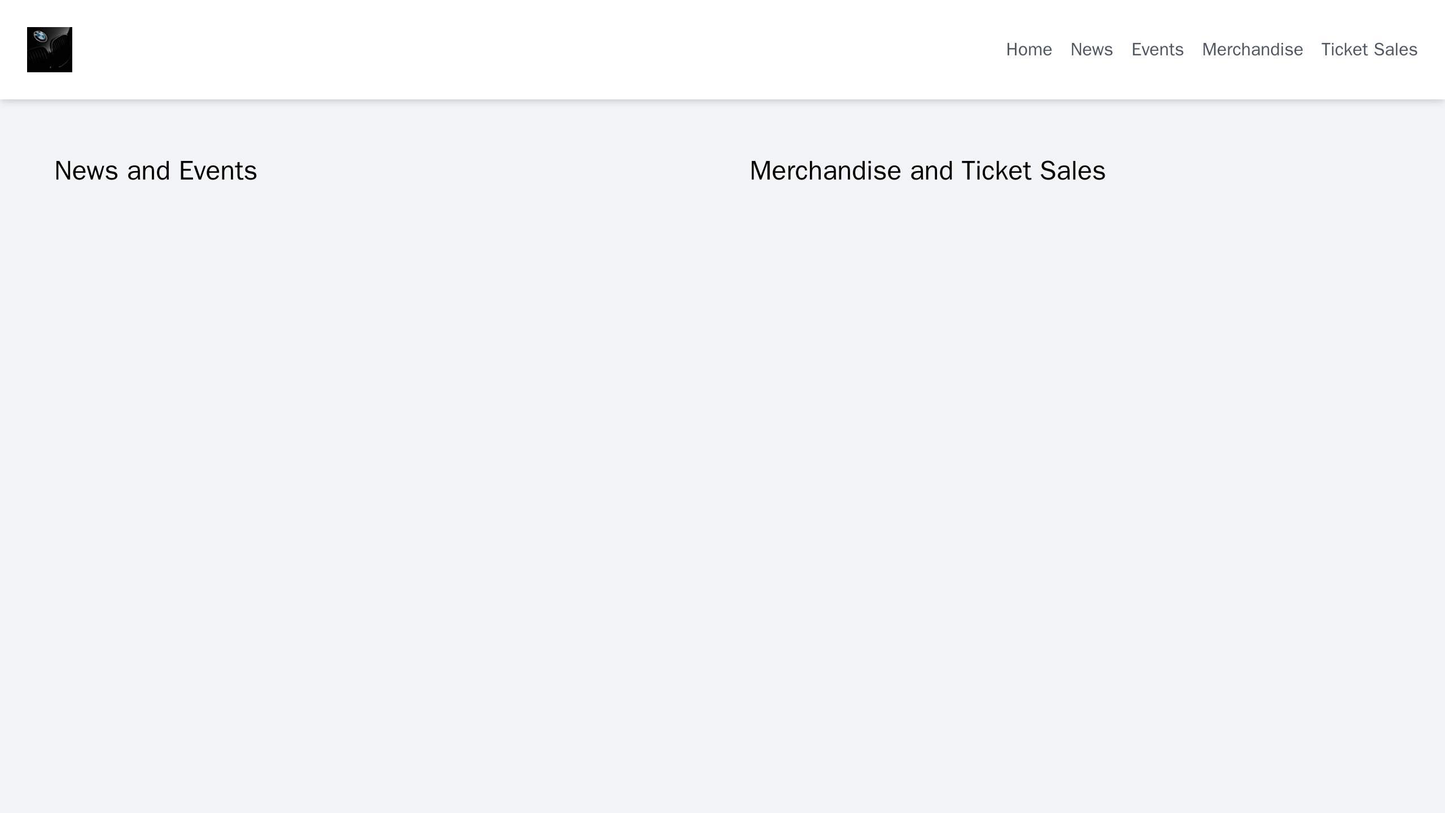
Task: Click the left column section title
Action: point(155,171)
